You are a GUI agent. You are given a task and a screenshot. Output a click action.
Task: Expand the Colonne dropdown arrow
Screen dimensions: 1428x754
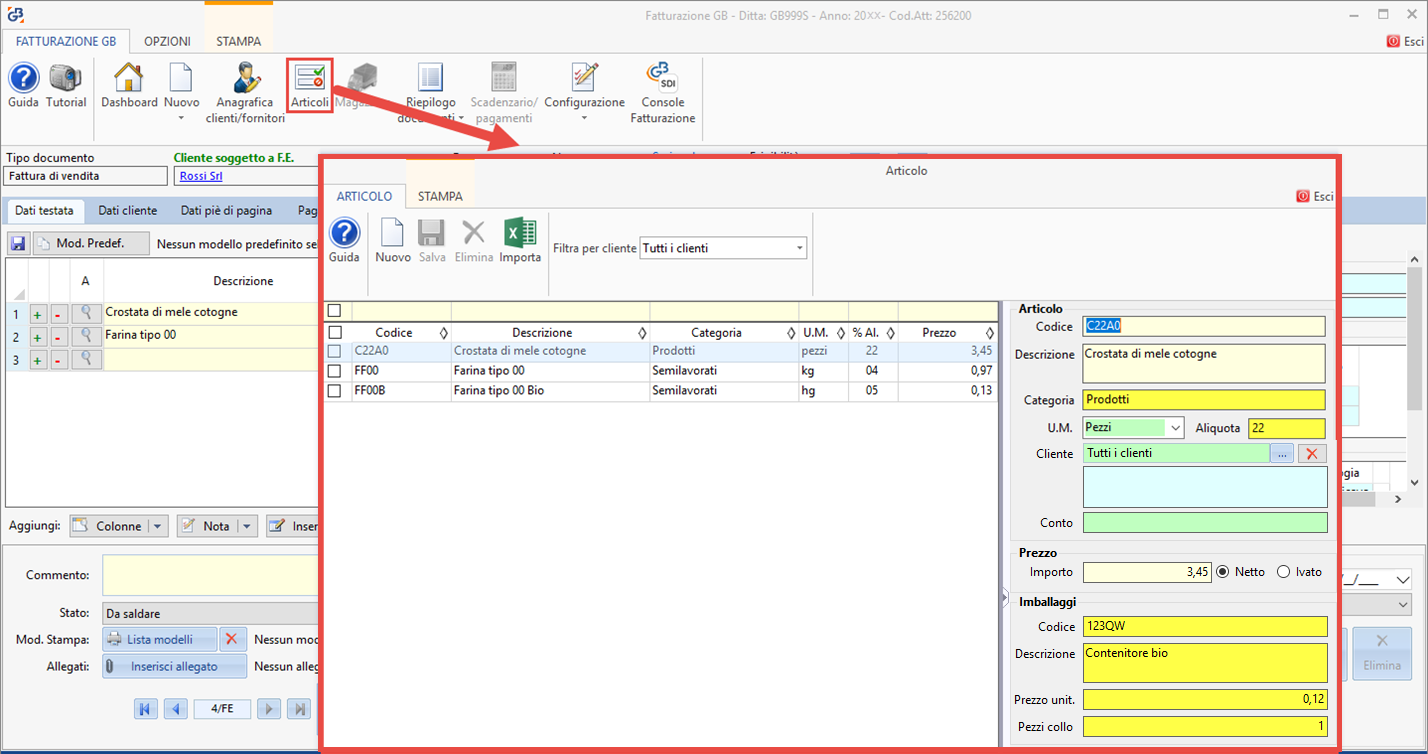pyautogui.click(x=158, y=526)
